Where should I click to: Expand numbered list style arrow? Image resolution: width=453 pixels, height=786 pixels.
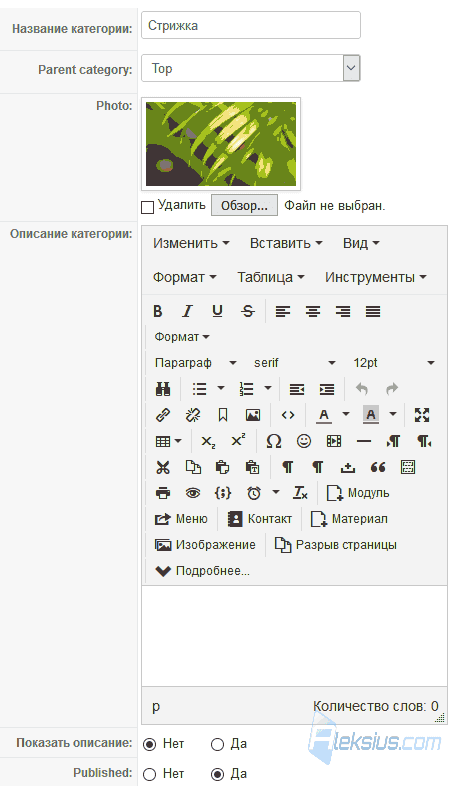(268, 389)
